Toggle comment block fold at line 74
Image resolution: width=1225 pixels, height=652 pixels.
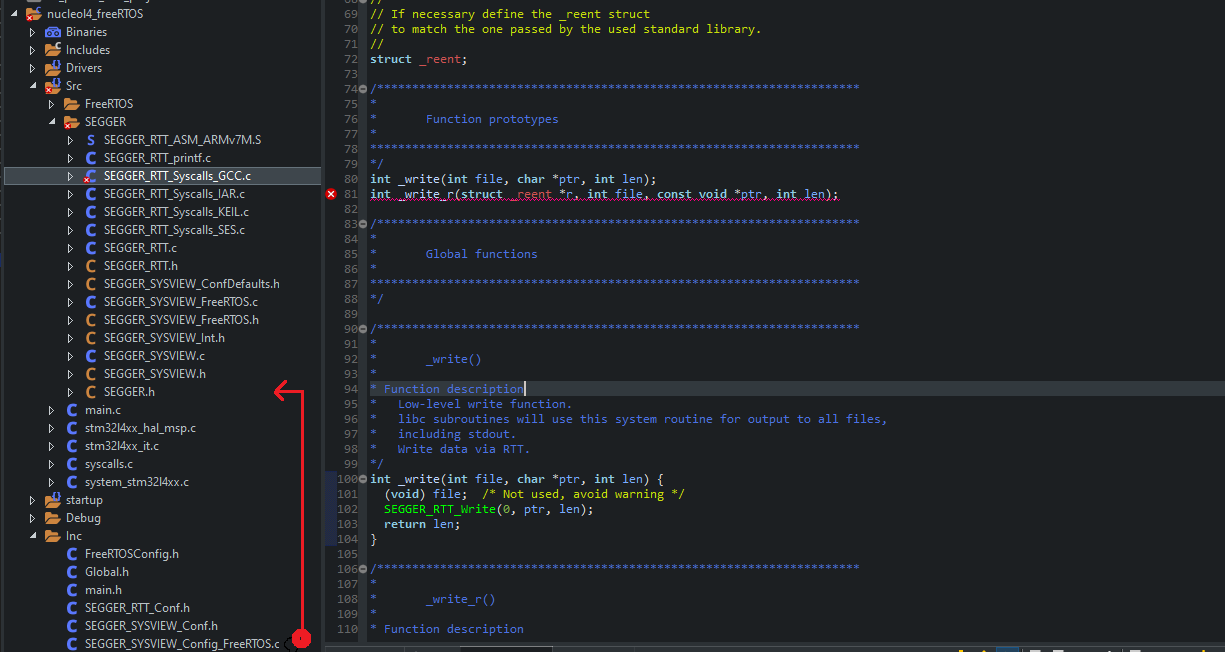click(x=362, y=89)
